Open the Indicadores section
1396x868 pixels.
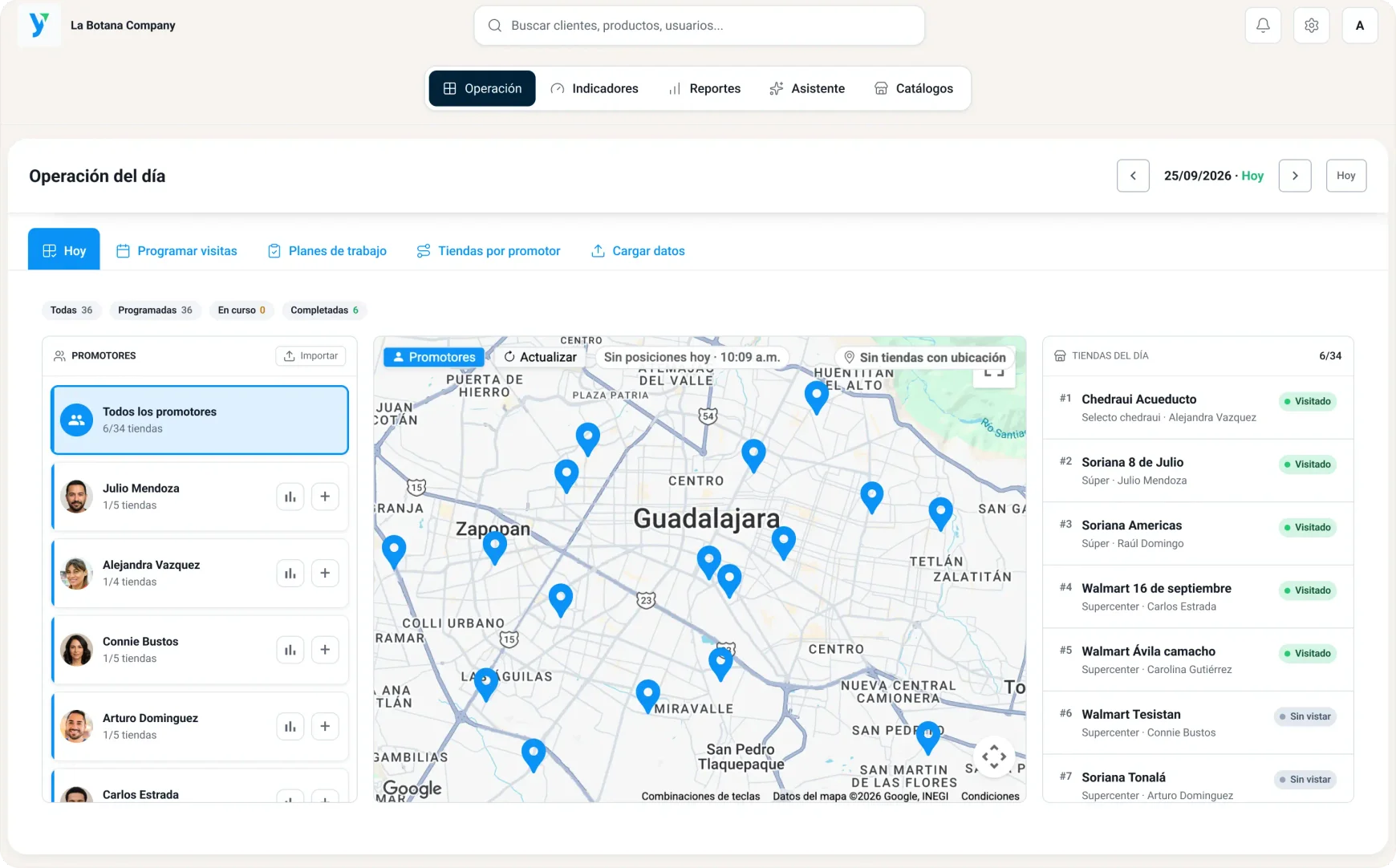point(595,88)
